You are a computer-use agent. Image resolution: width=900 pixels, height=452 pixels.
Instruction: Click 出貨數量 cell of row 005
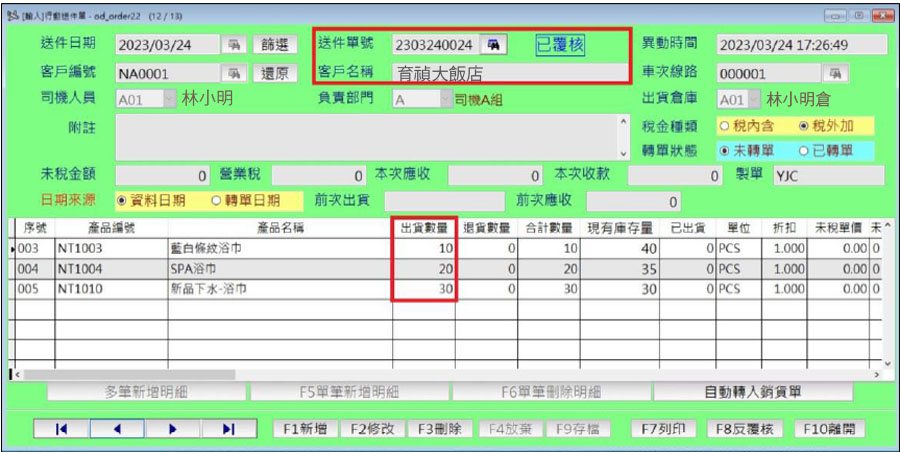tap(424, 289)
